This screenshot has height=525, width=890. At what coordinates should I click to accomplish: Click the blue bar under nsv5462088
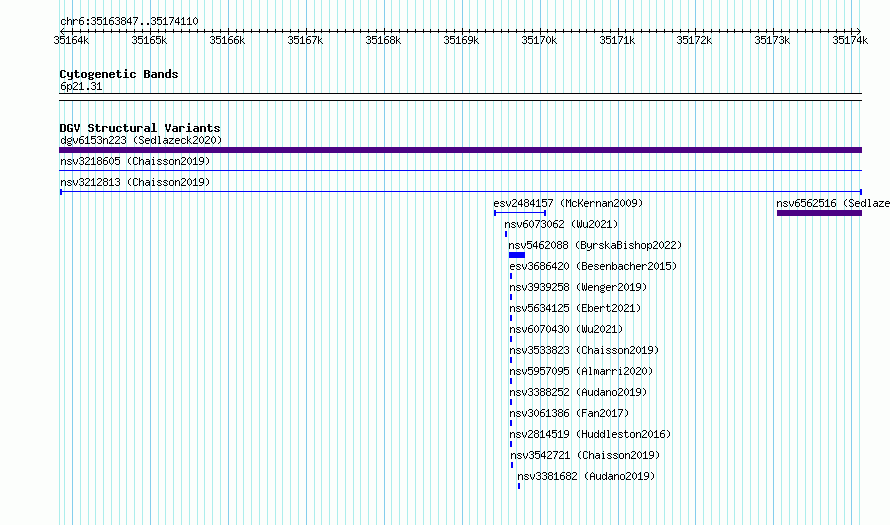click(517, 255)
